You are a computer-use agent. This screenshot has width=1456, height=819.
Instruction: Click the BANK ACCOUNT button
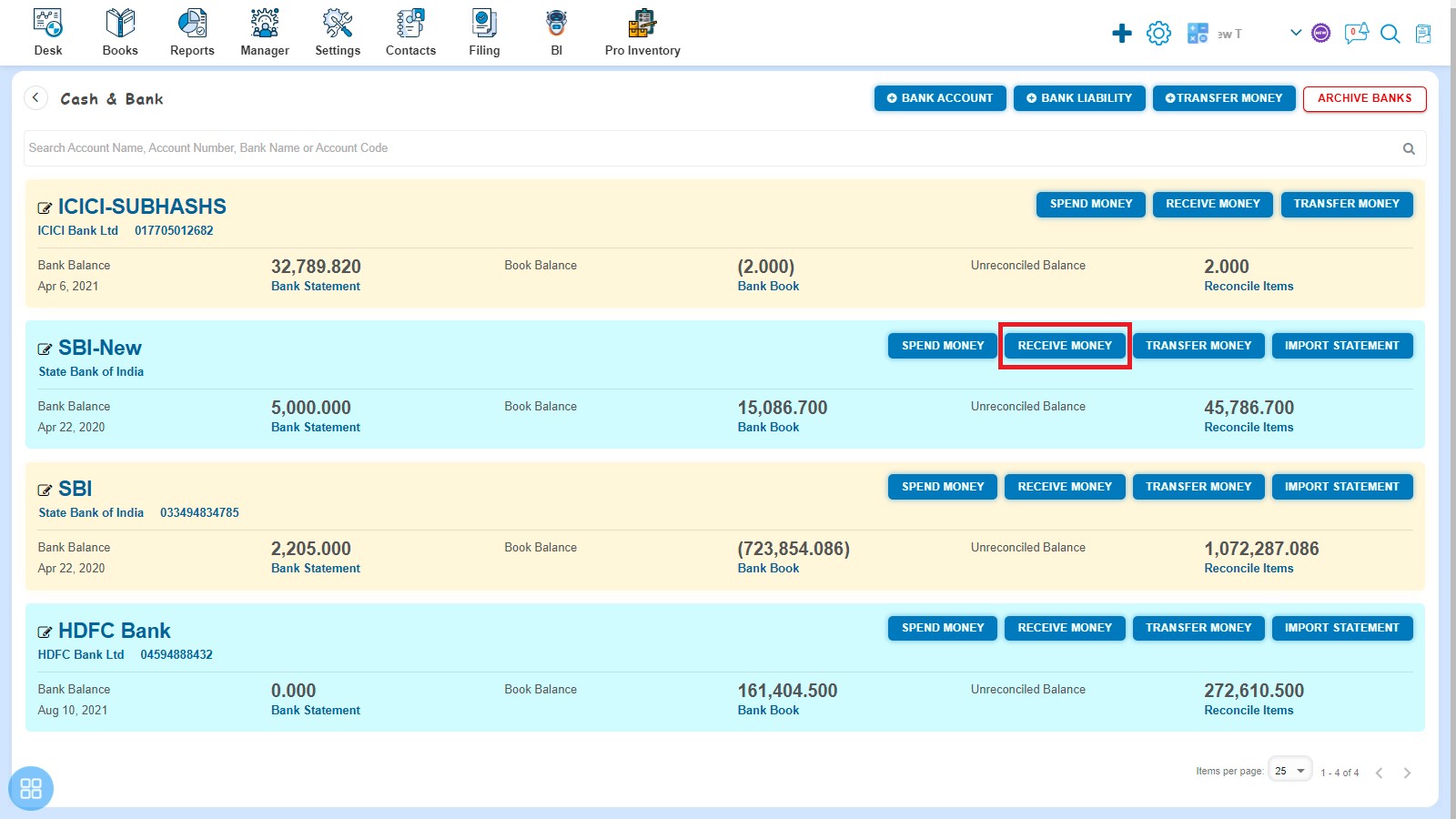[940, 98]
